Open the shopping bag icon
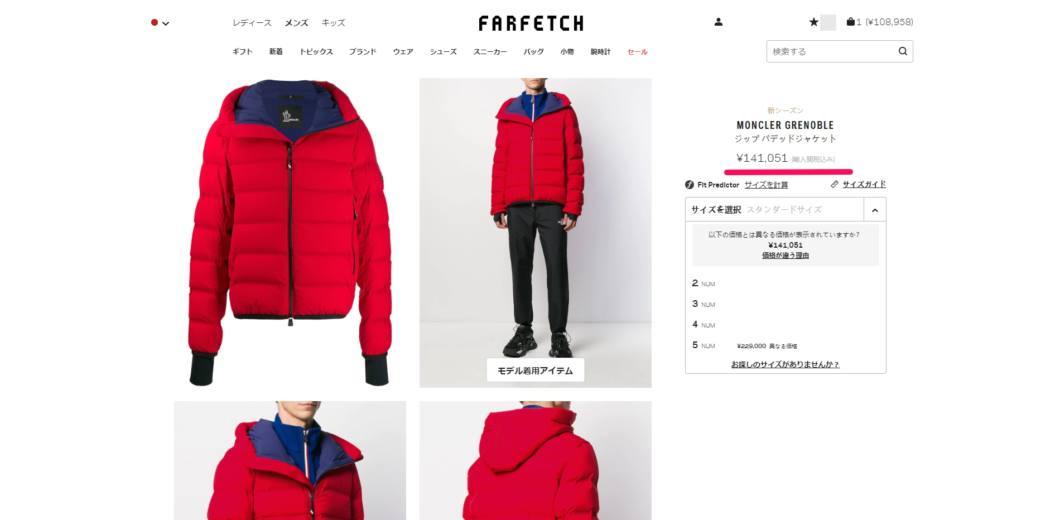 tap(850, 22)
